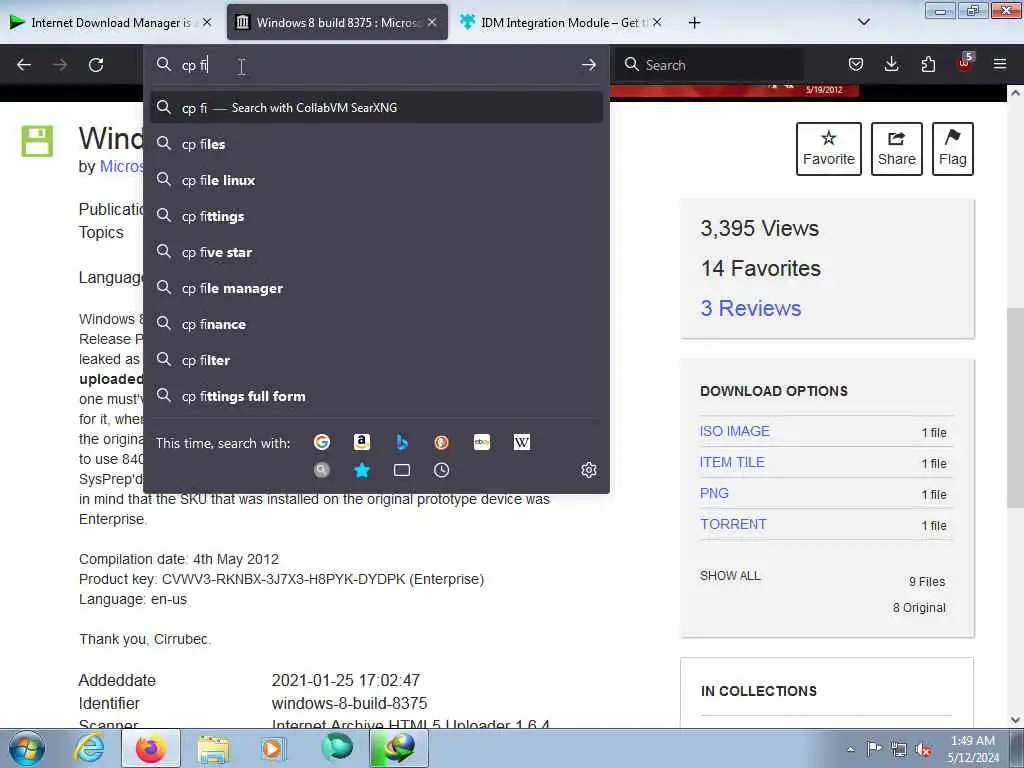This screenshot has height=768, width=1024.
Task: Open search settings gear
Action: click(588, 470)
